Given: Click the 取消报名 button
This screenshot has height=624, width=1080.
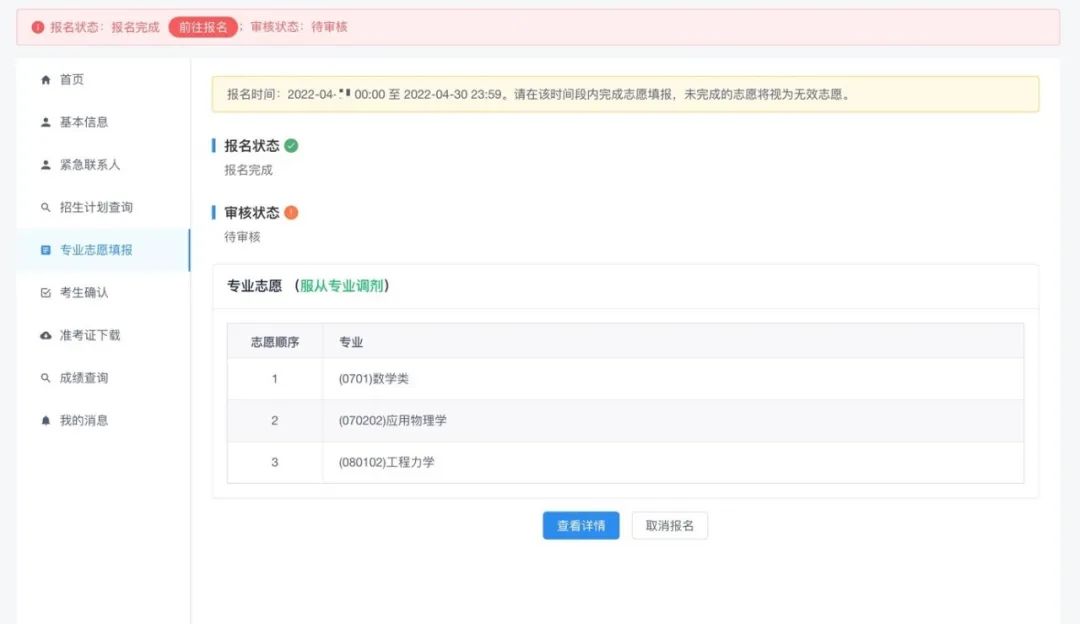Looking at the screenshot, I should tap(669, 525).
